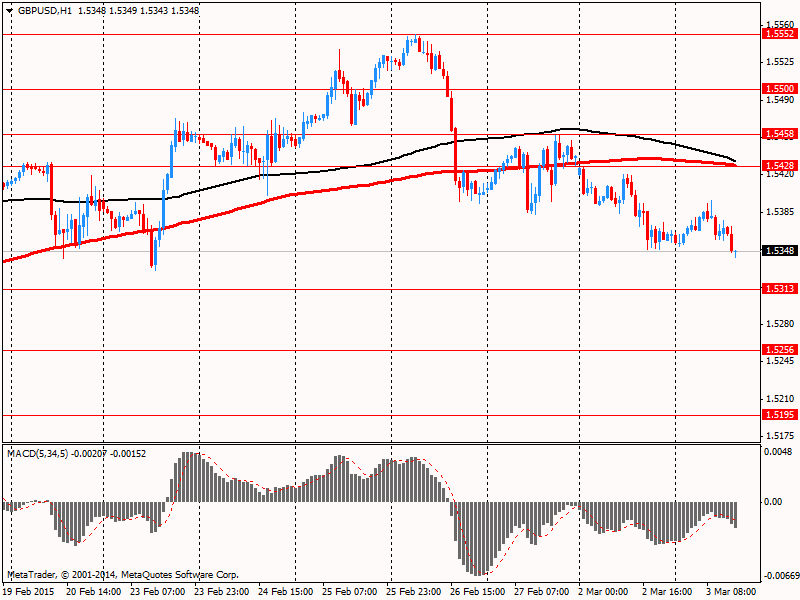This screenshot has height=600, width=800.
Task: Click the 1.5525 value on the price scale
Action: [x=780, y=62]
